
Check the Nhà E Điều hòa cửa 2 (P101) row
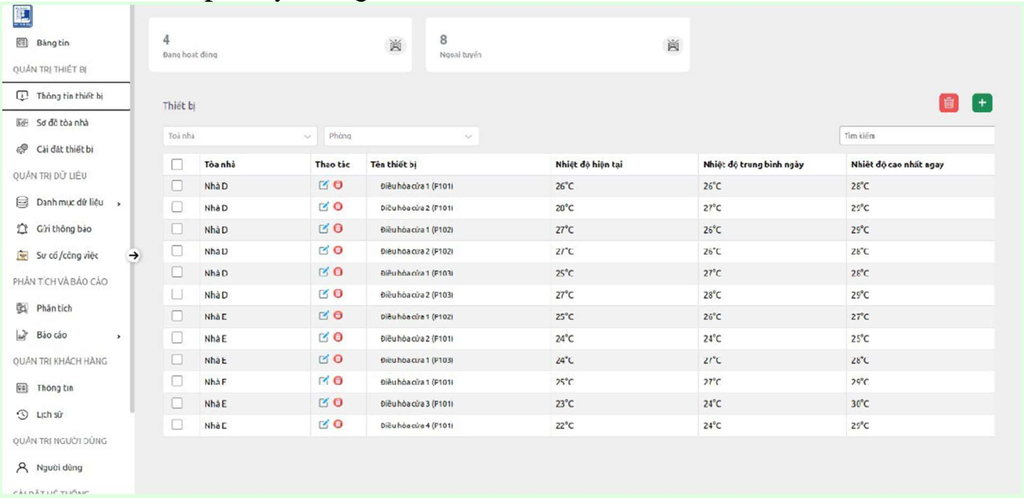pyautogui.click(x=177, y=338)
